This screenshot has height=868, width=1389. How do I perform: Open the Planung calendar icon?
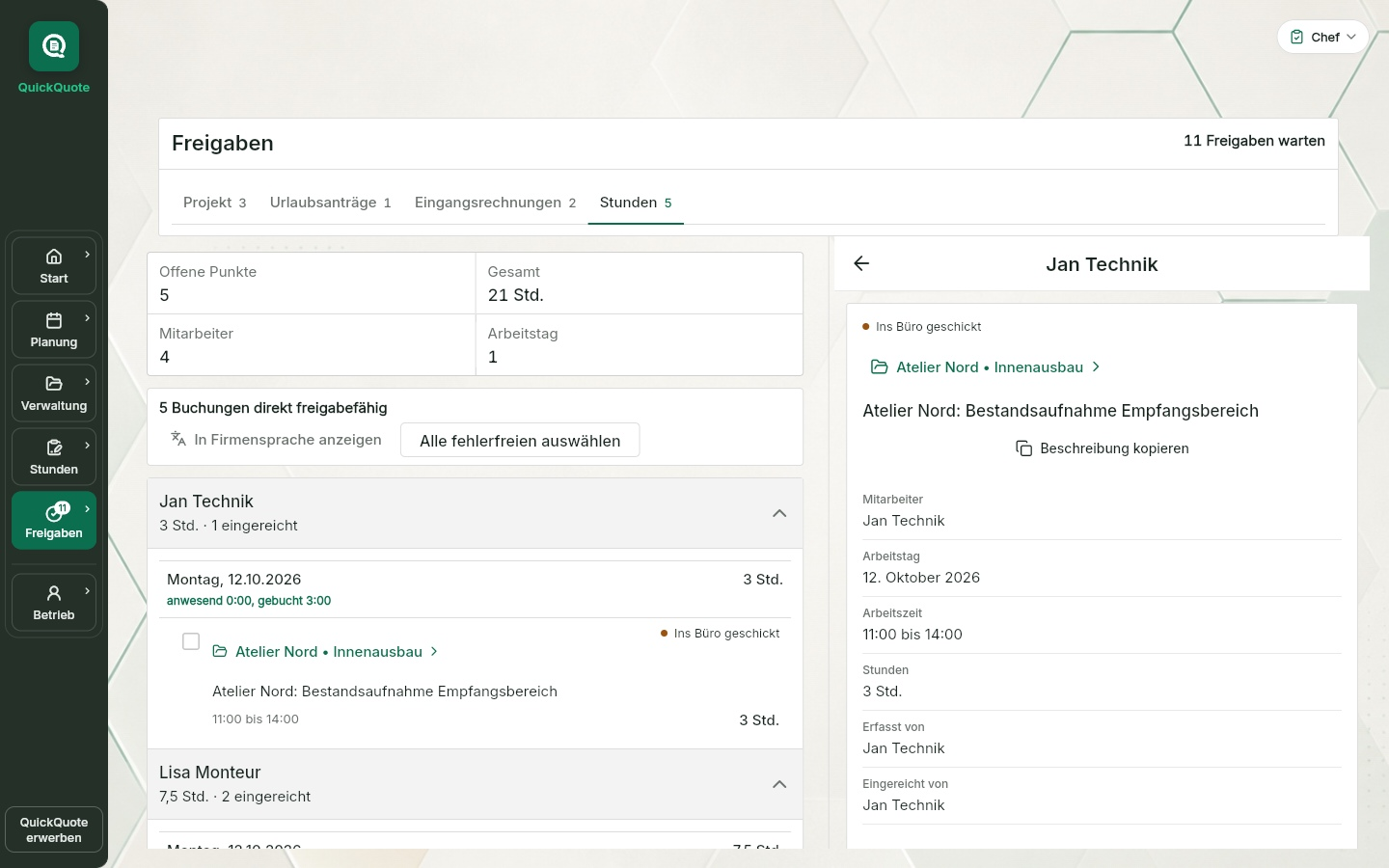(54, 320)
